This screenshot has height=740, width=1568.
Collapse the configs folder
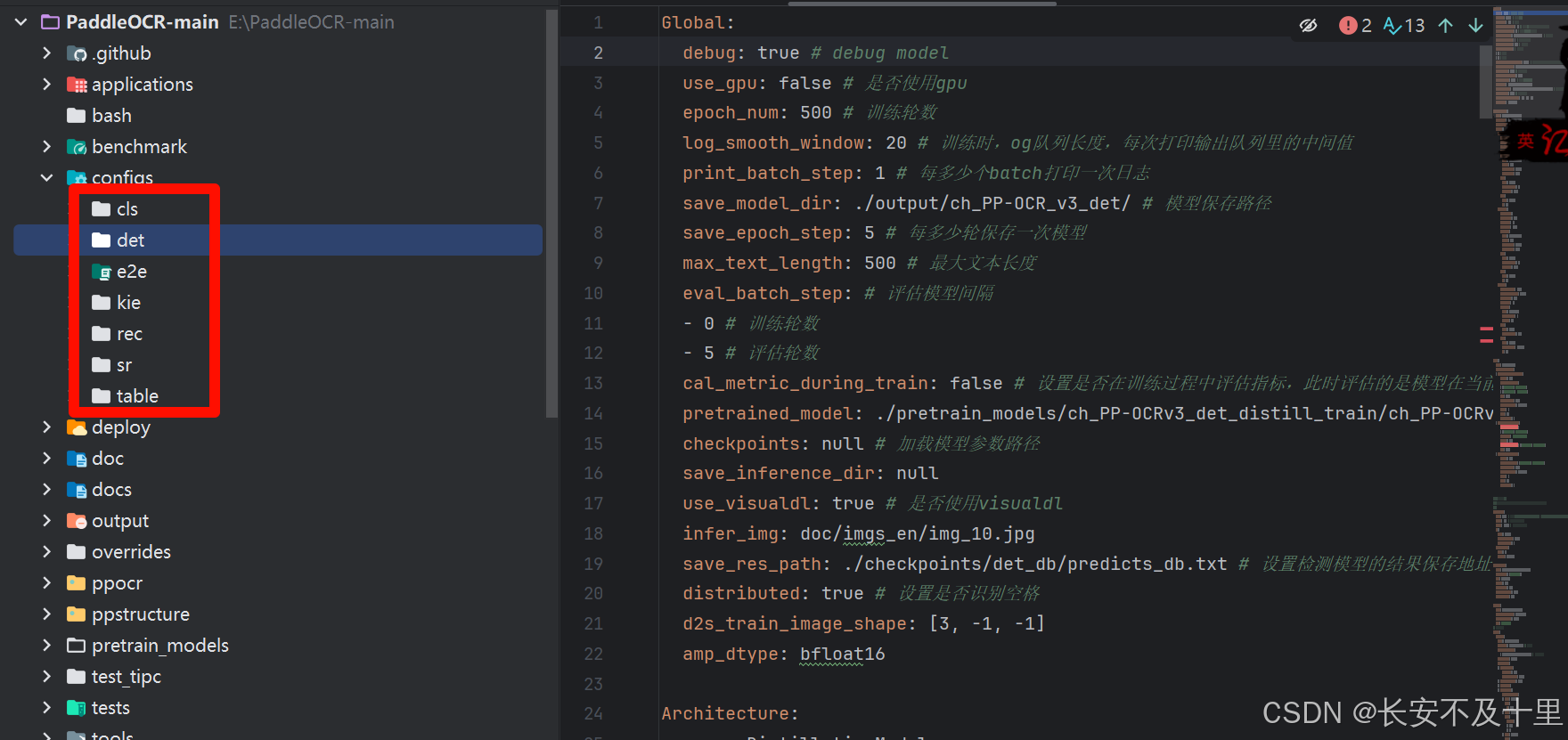[46, 178]
